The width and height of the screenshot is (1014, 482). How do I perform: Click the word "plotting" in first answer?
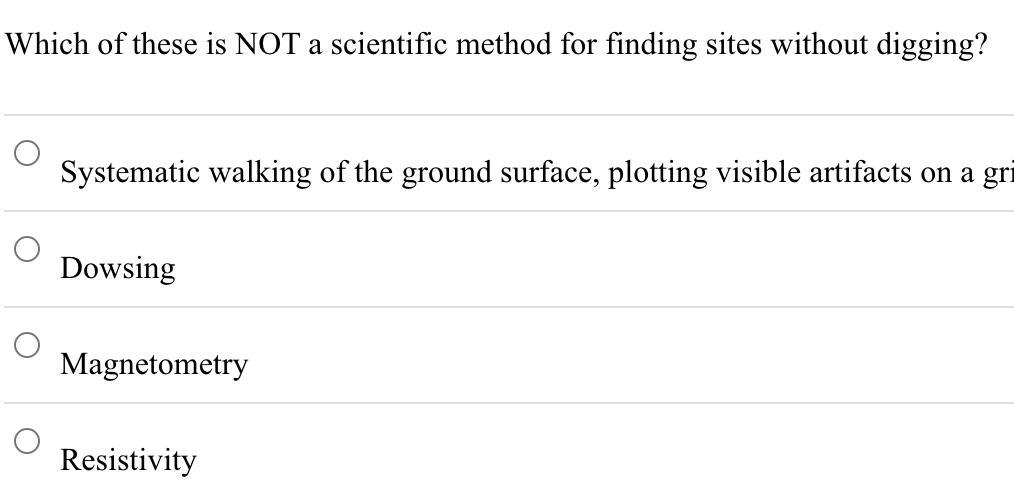(x=646, y=172)
